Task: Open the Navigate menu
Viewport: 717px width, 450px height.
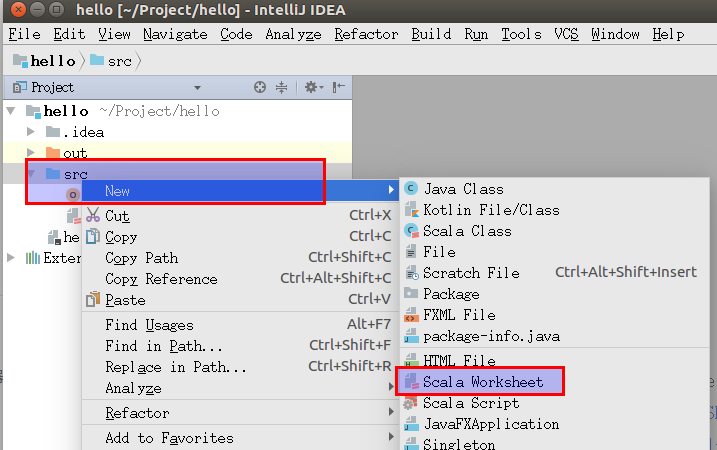Action: point(175,34)
